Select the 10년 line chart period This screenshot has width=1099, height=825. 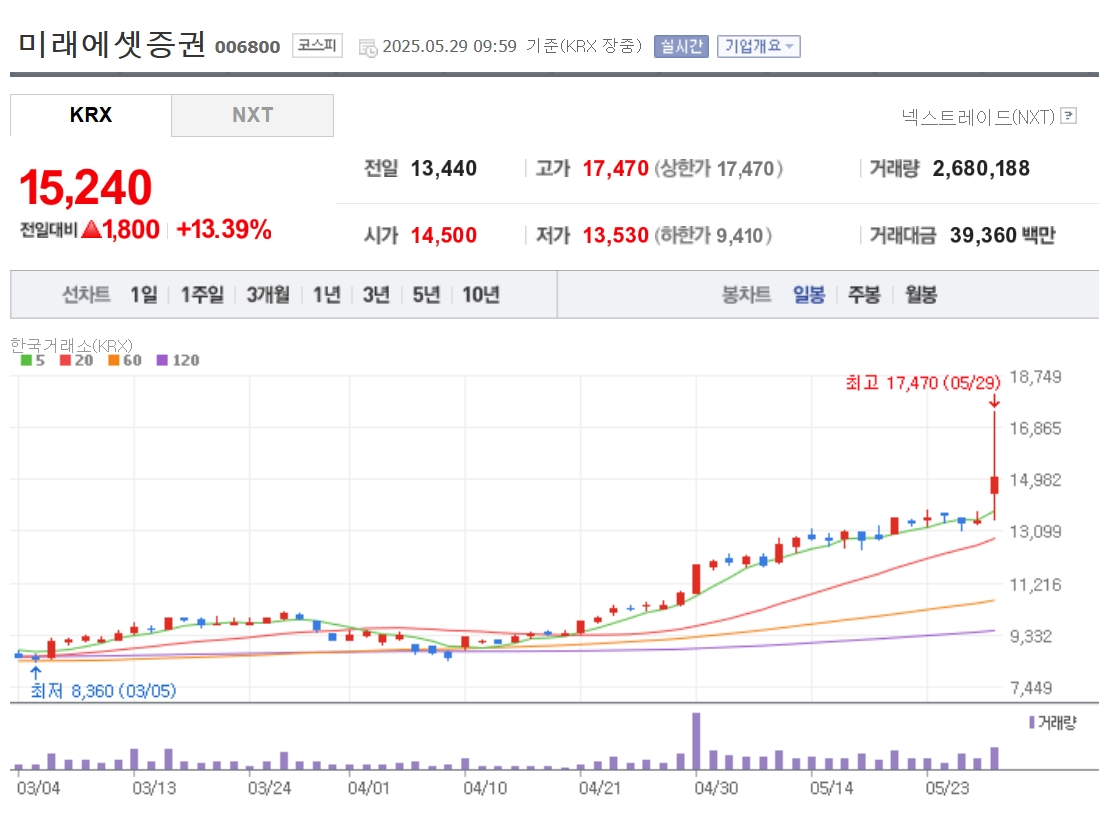(481, 294)
